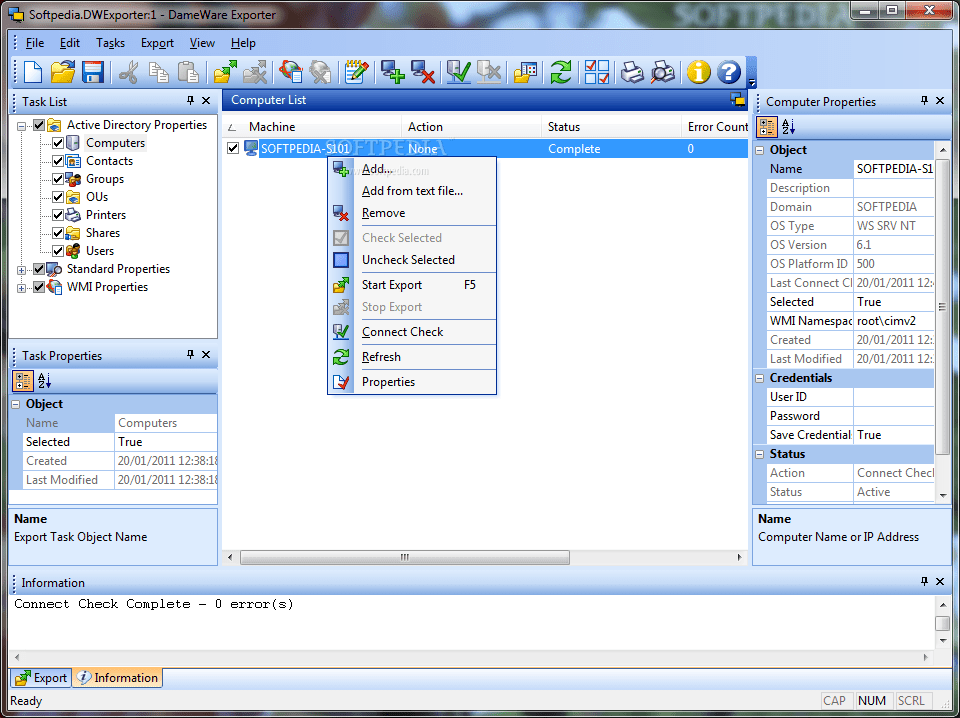Screen dimensions: 960x718
Task: Click the Paste clipboard toolbar icon
Action: 188,72
